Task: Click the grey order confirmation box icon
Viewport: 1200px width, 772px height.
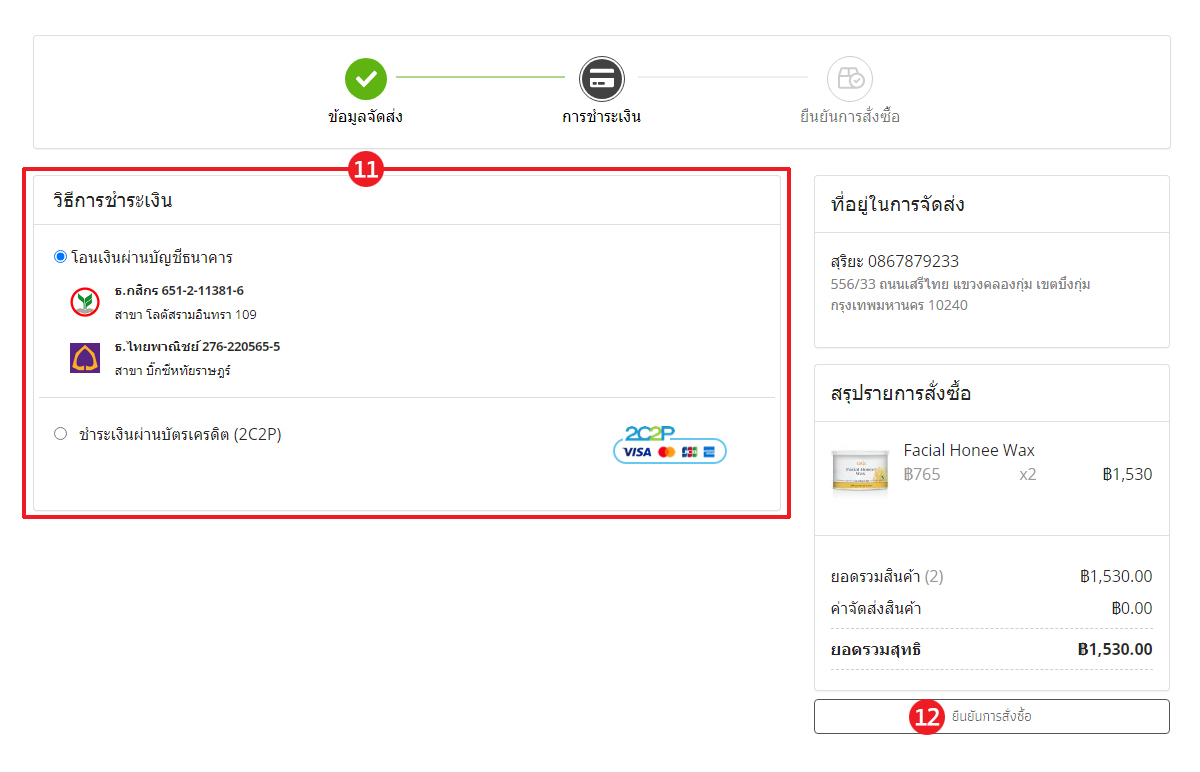Action: [850, 78]
